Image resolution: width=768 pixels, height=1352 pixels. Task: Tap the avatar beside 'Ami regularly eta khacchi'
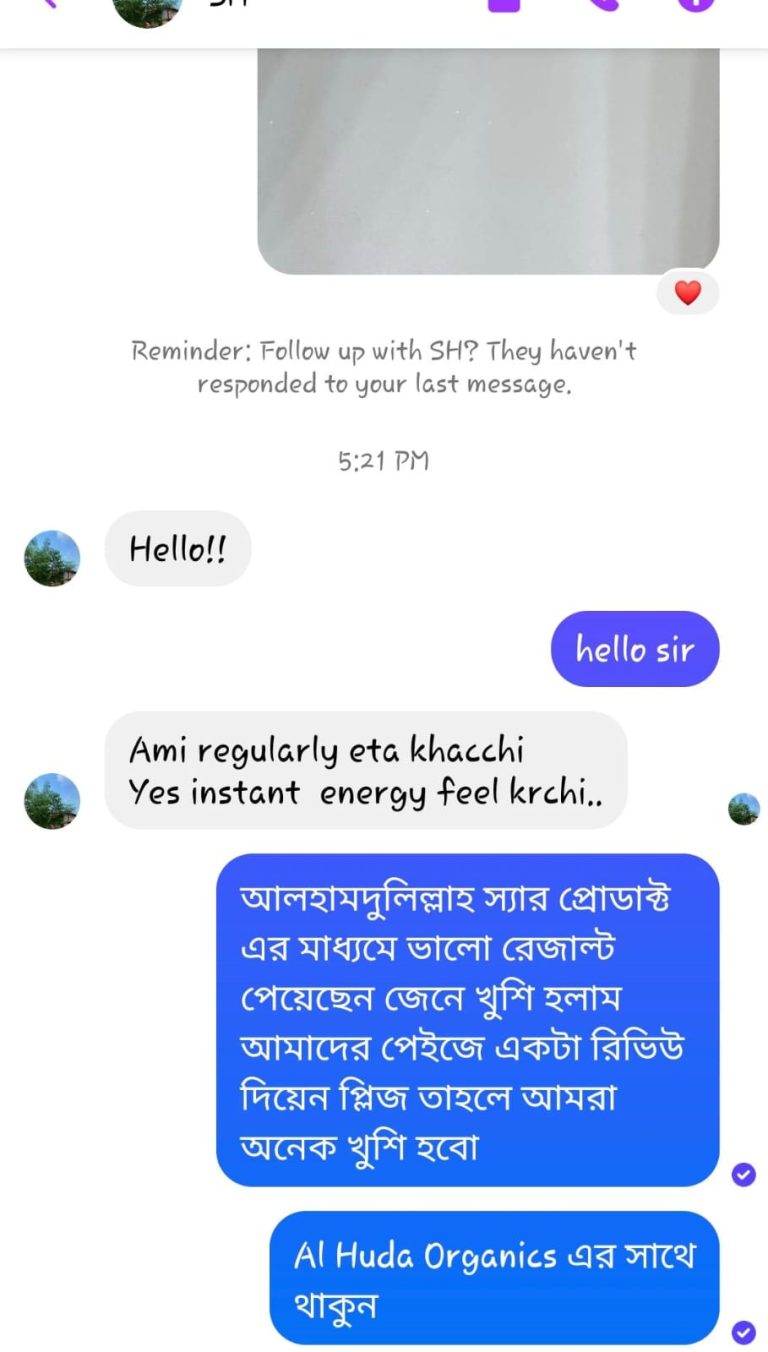tap(52, 800)
